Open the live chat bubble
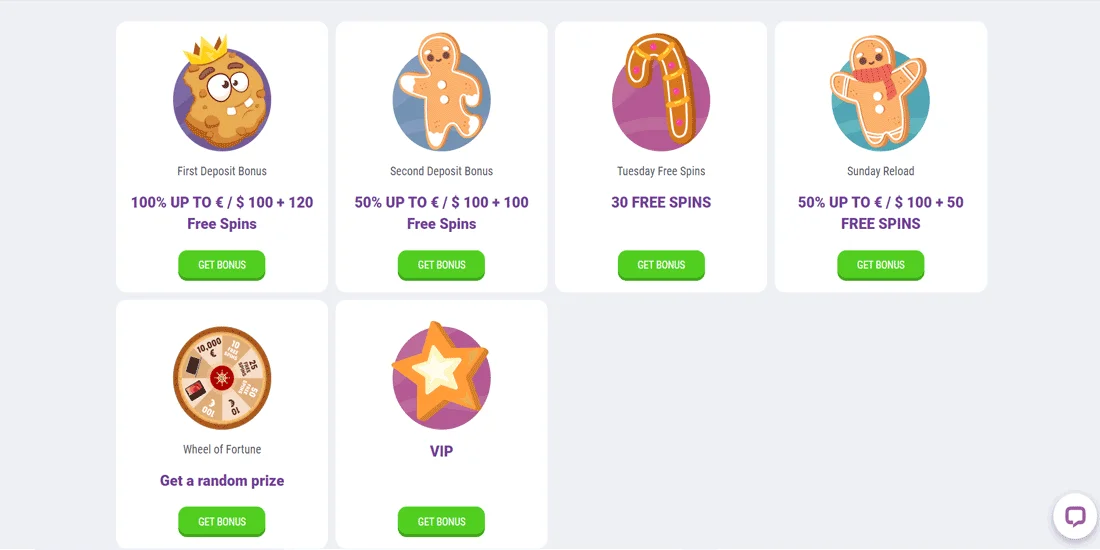 coord(1075,517)
